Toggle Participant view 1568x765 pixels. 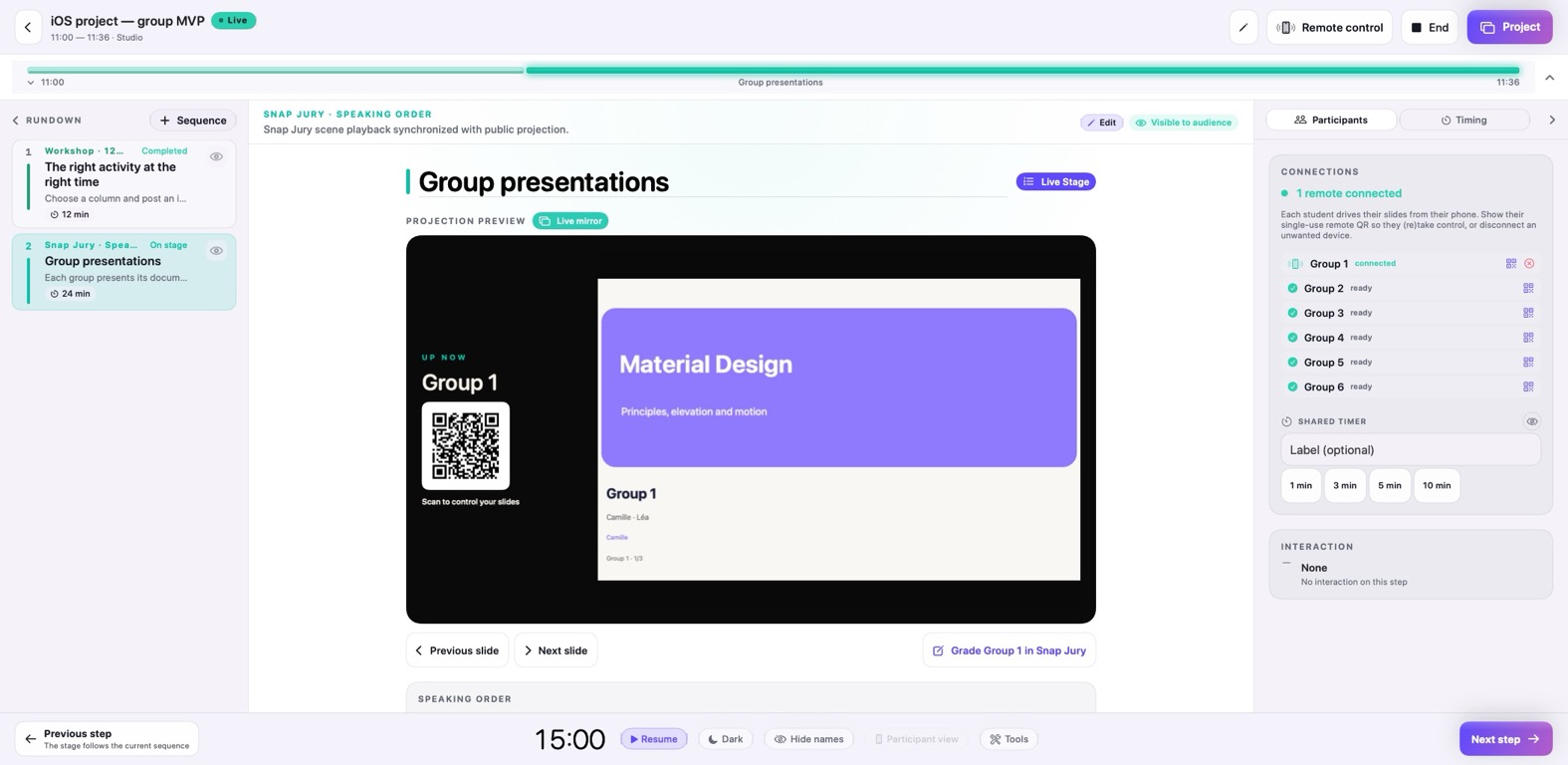tap(917, 739)
